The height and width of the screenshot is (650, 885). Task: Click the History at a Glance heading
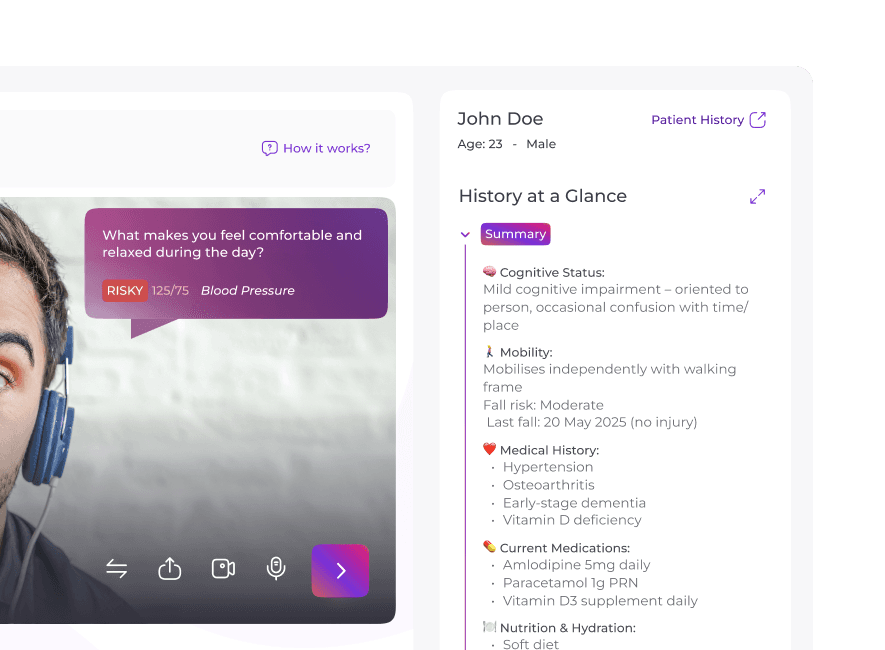tap(542, 196)
